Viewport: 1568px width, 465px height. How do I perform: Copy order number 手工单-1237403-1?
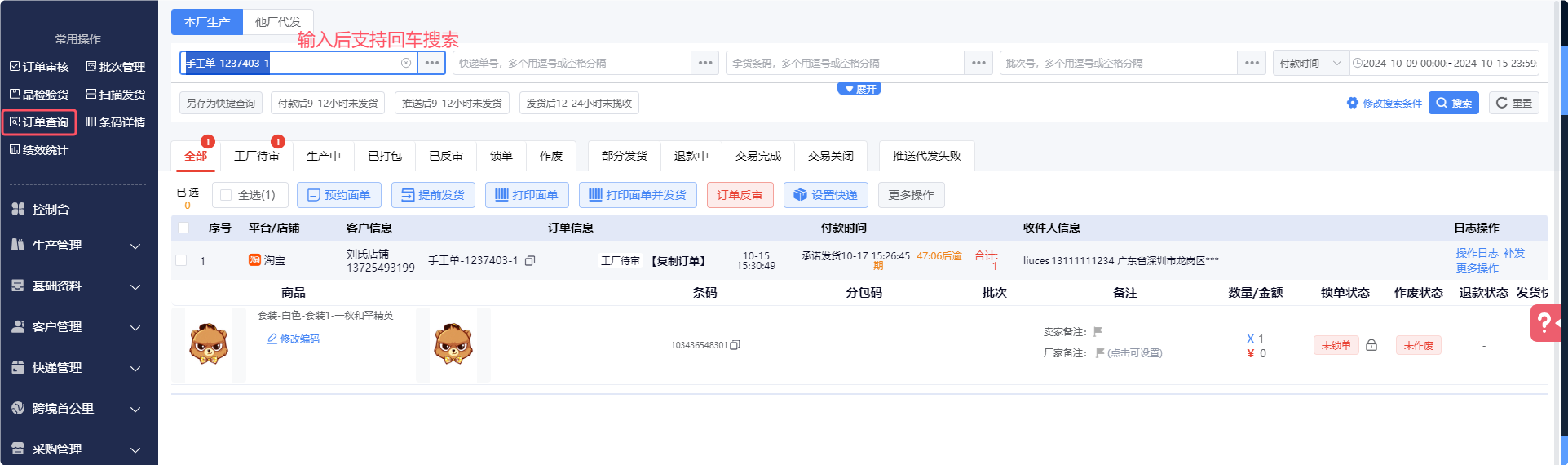click(530, 261)
